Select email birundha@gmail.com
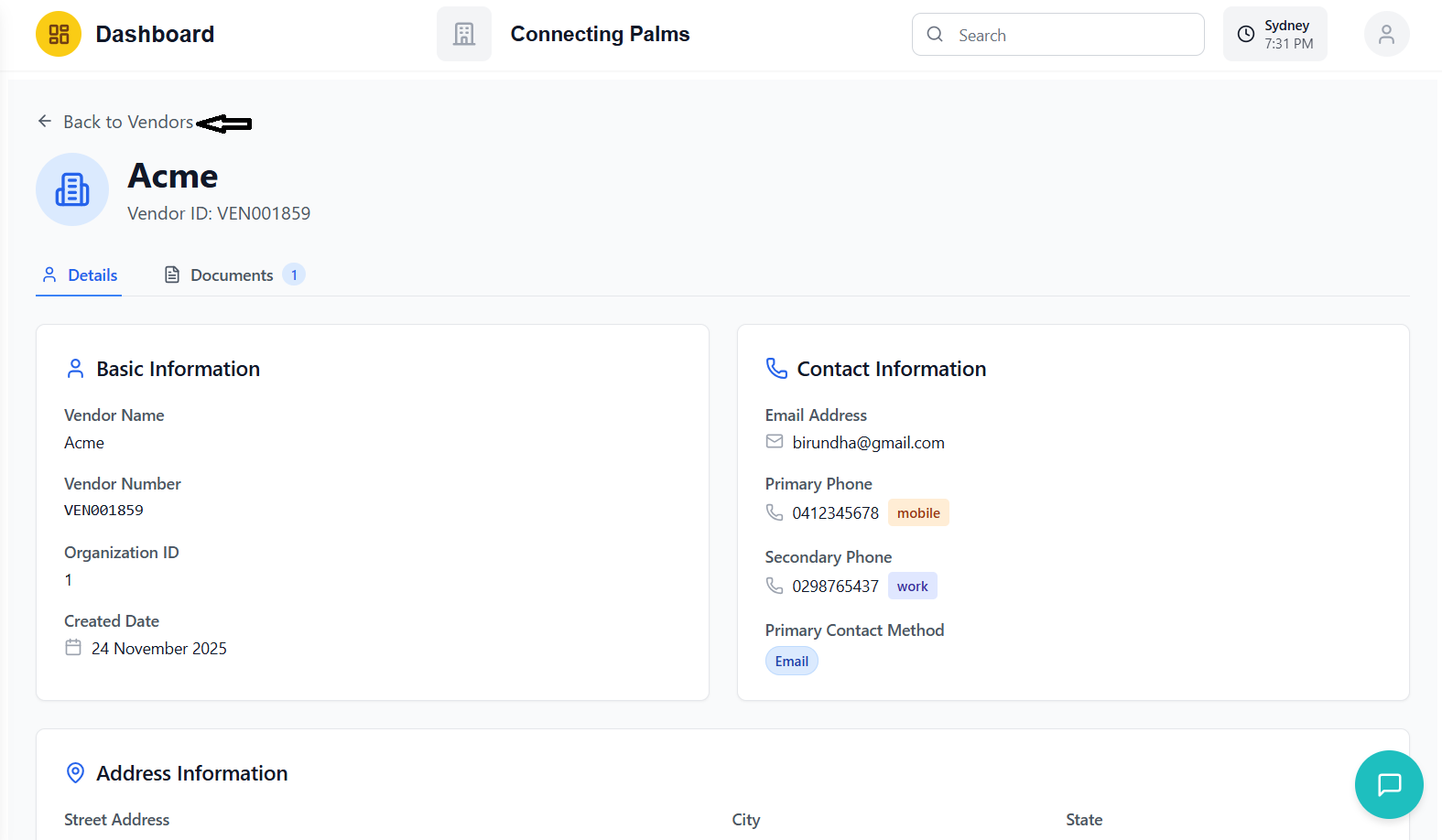The image size is (1442, 840). 869,443
